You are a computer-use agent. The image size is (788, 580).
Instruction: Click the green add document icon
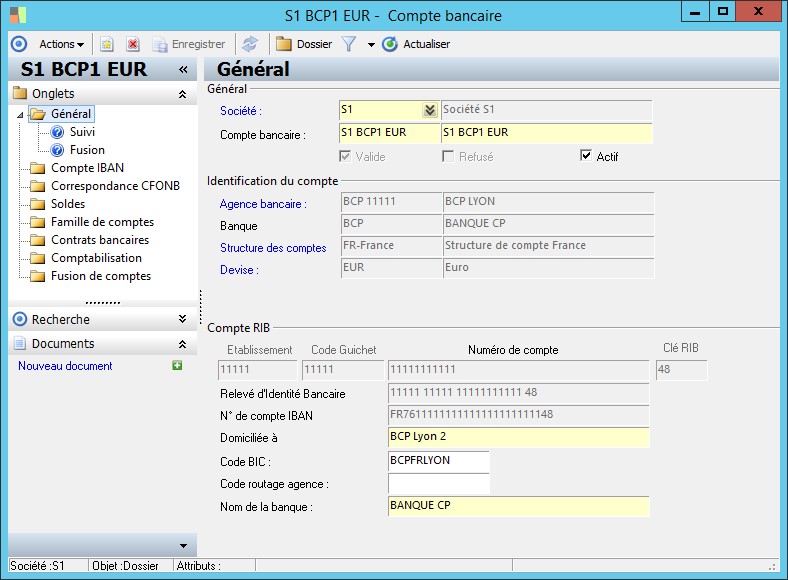click(177, 366)
